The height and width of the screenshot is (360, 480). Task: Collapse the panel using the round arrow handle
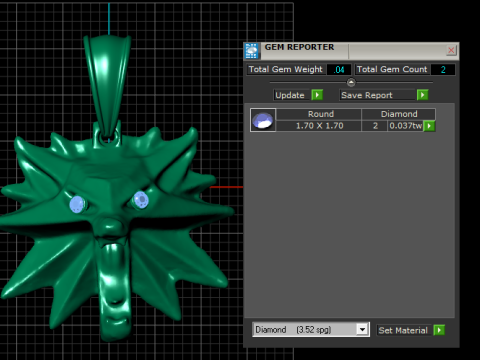tap(351, 82)
